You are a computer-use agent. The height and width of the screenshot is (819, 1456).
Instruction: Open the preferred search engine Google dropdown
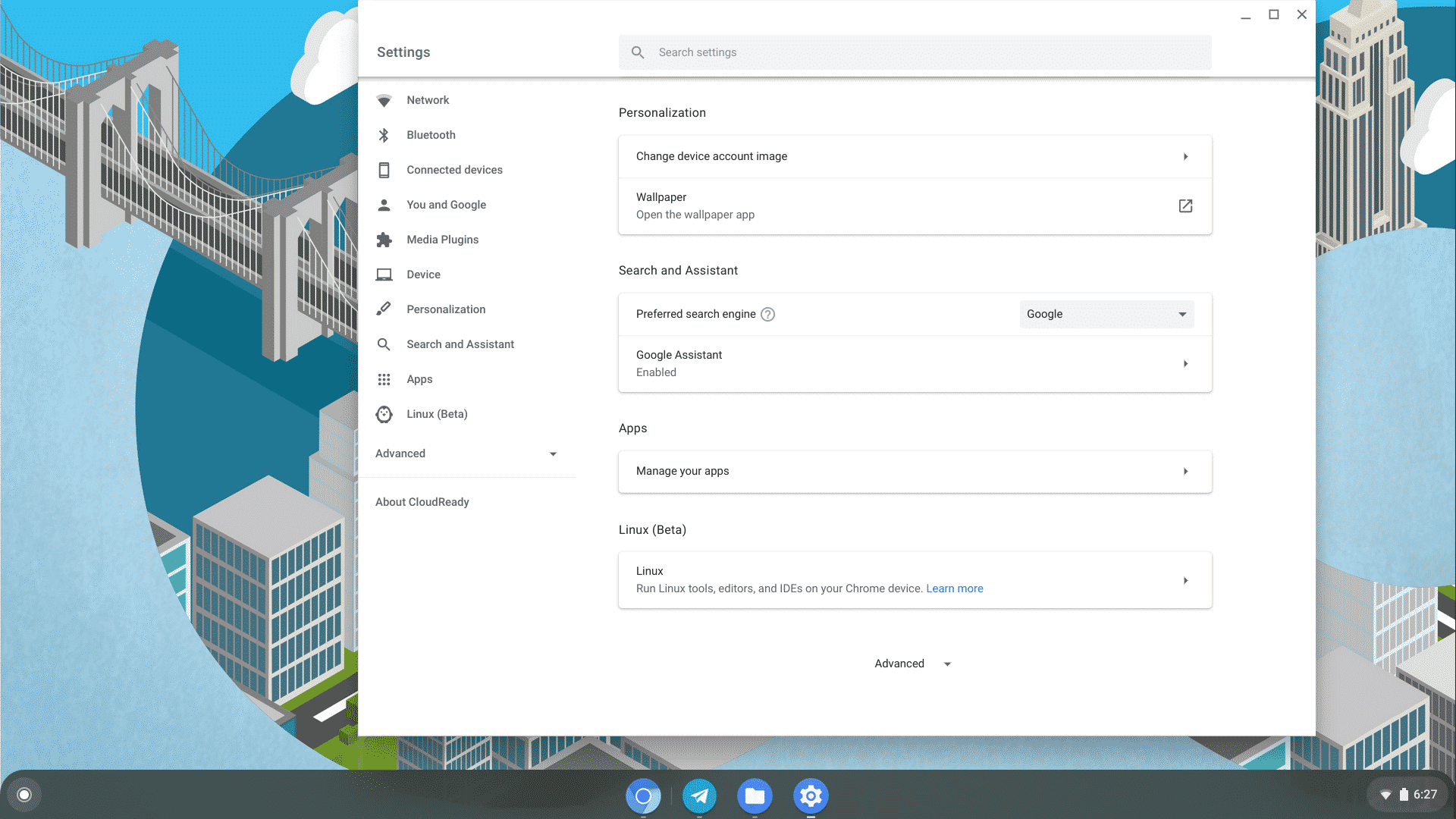[x=1106, y=314]
